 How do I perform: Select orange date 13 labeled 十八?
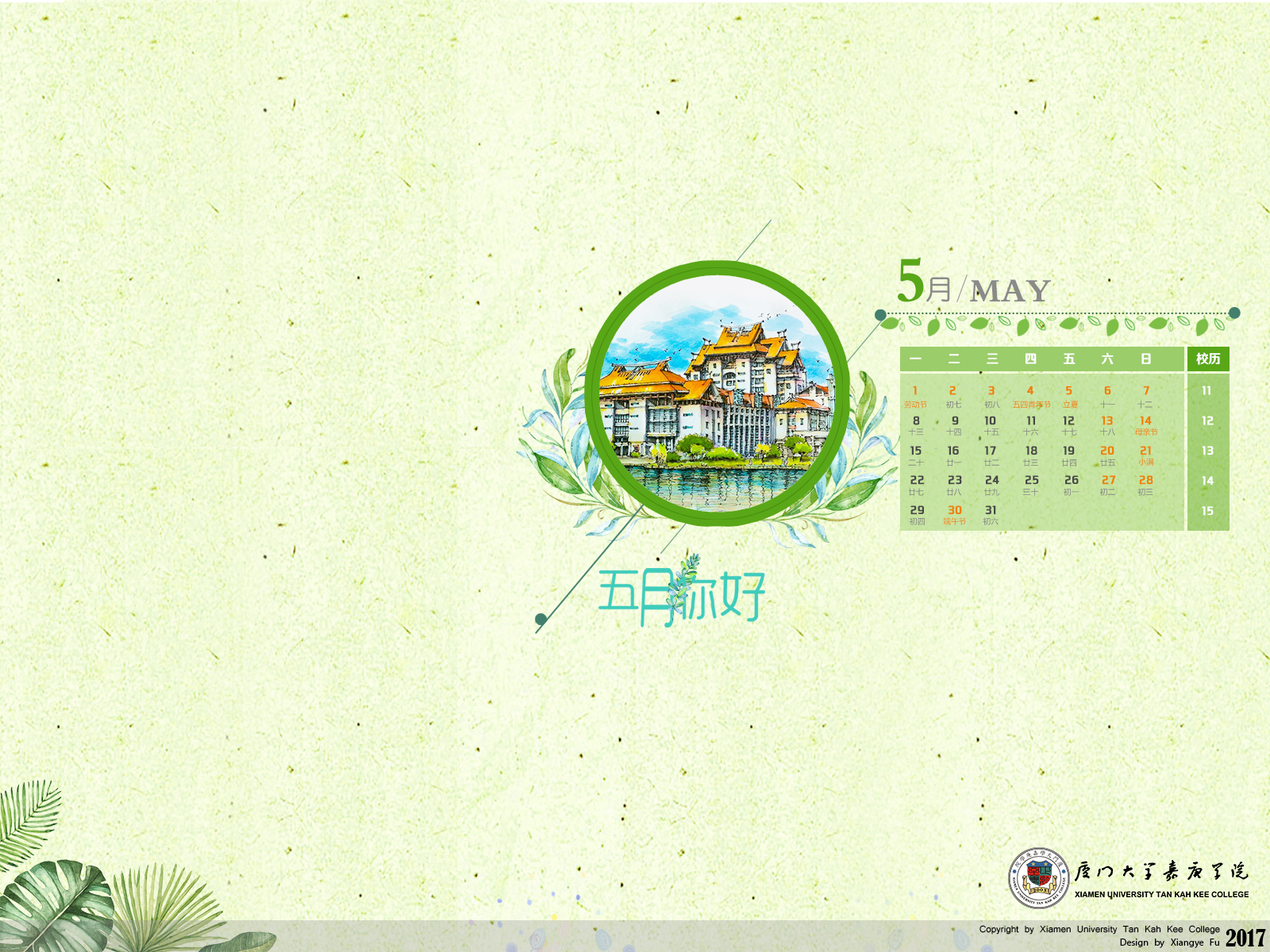[x=1107, y=426]
